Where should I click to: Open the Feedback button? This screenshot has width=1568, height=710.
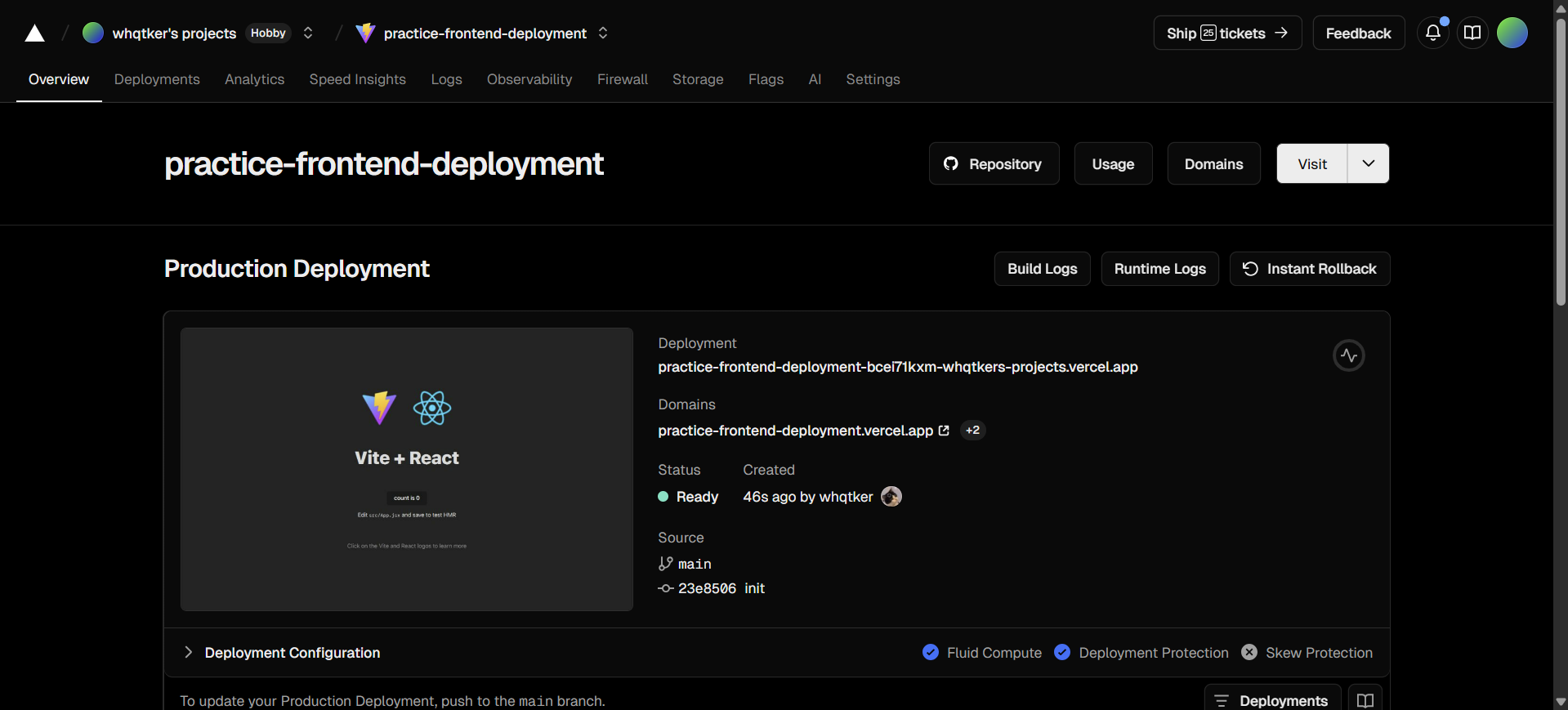tap(1358, 33)
